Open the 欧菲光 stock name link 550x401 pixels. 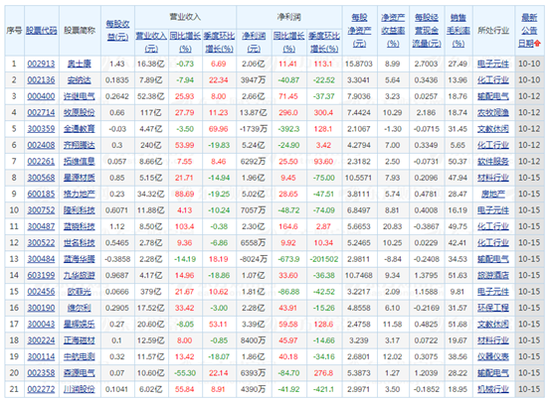(x=79, y=292)
